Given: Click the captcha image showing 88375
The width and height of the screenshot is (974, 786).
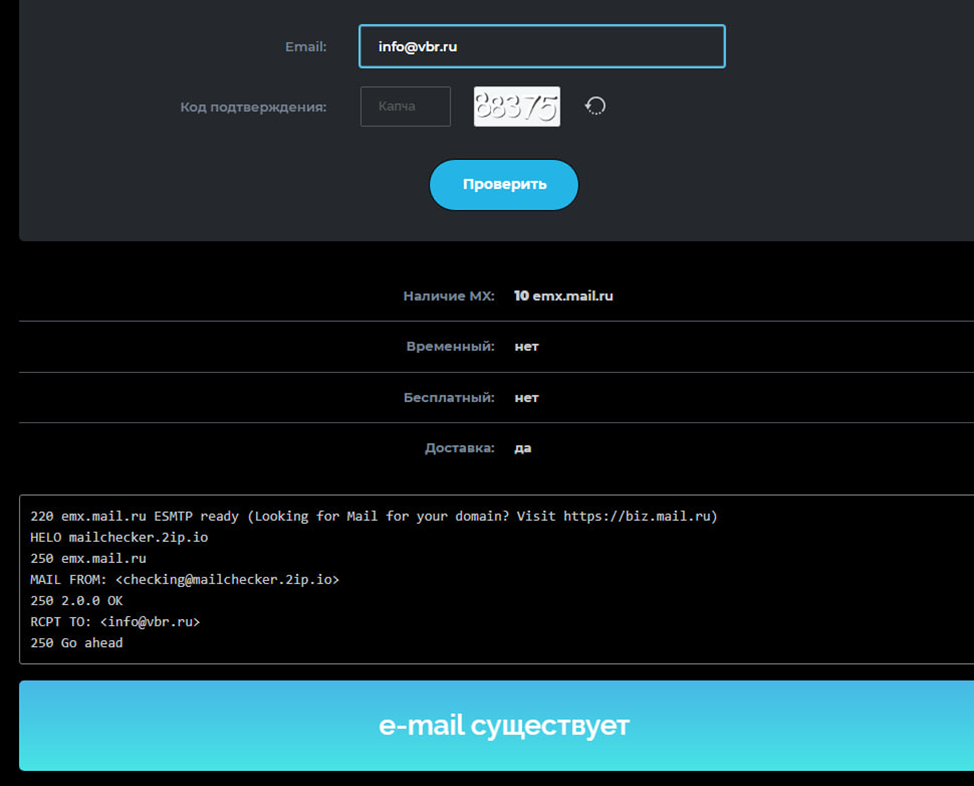Looking at the screenshot, I should point(516,106).
